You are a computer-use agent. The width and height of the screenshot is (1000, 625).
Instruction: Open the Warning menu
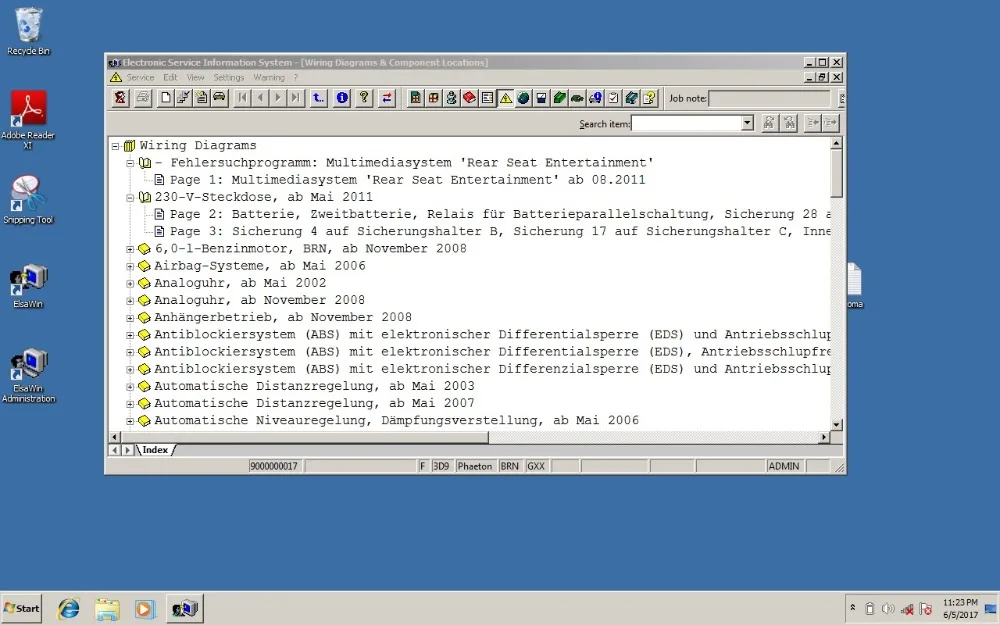[x=268, y=77]
